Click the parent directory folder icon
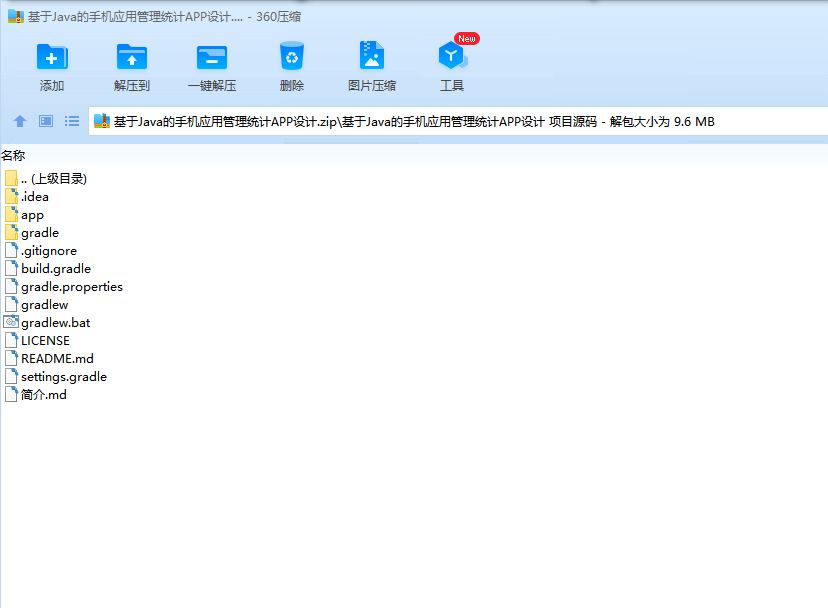 pos(11,178)
